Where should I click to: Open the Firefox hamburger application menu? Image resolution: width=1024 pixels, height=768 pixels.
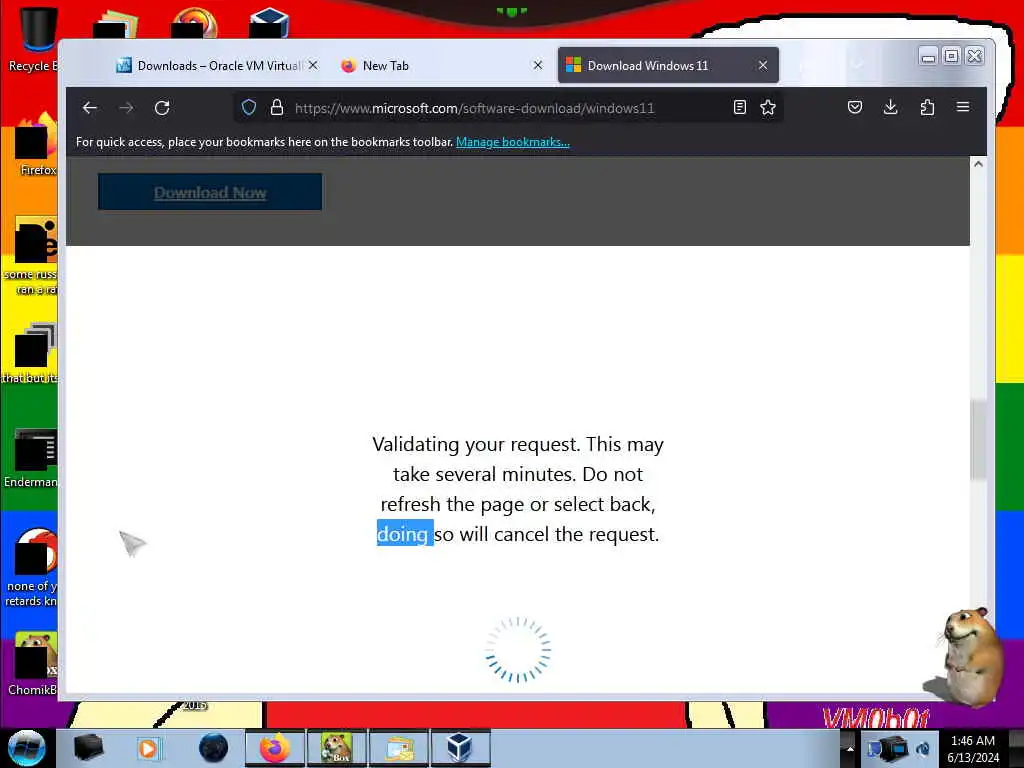(963, 108)
